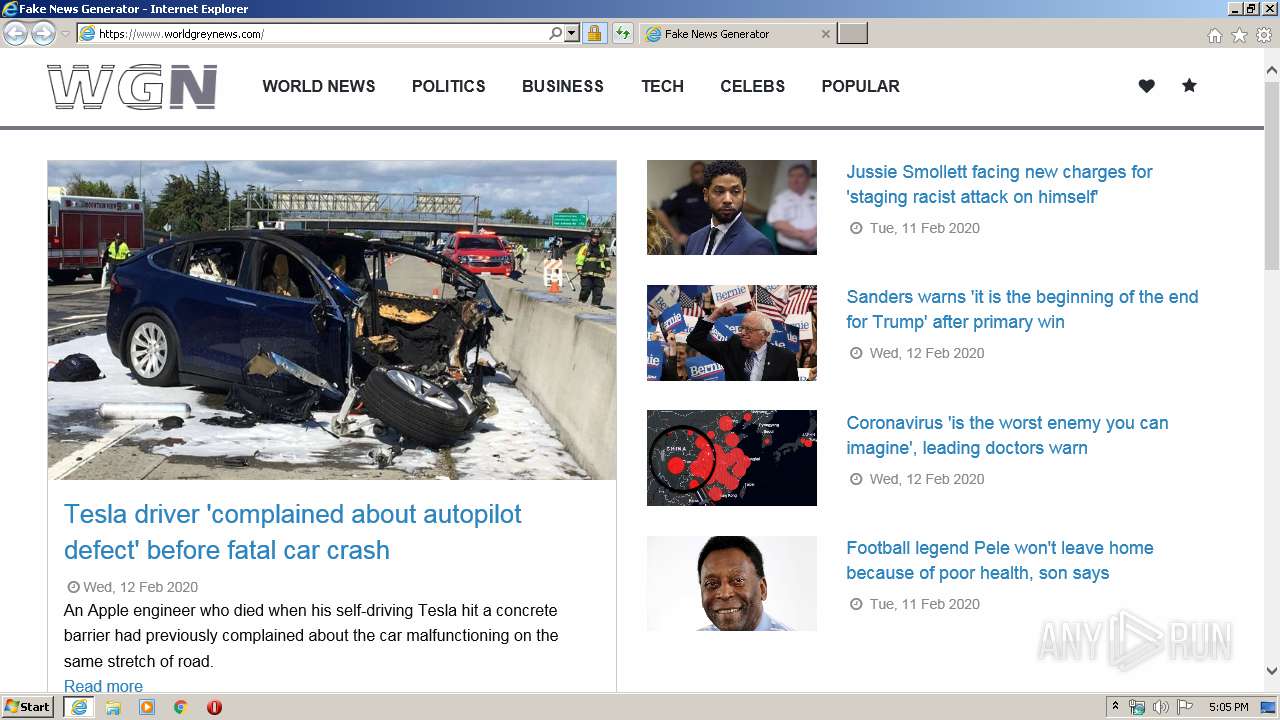Open the Sanders warns Trump headline
Viewport: 1280px width, 720px height.
(x=1022, y=309)
